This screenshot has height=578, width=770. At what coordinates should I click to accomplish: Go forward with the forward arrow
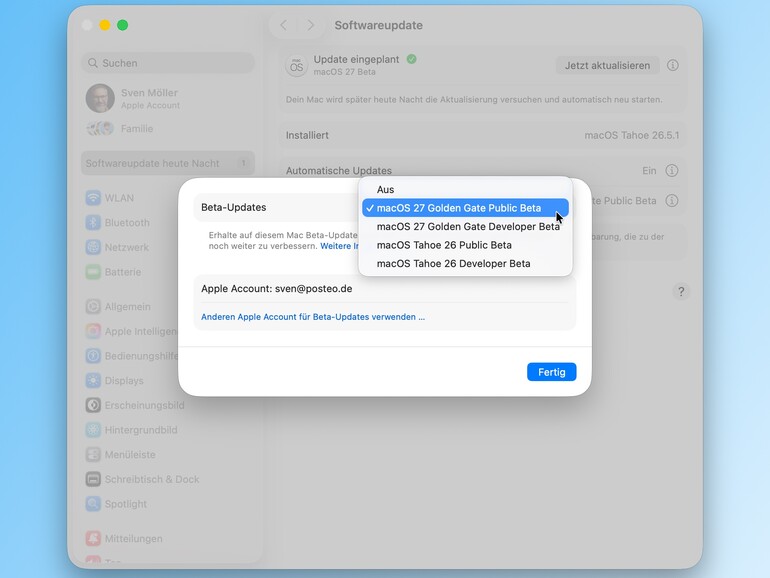click(x=310, y=25)
